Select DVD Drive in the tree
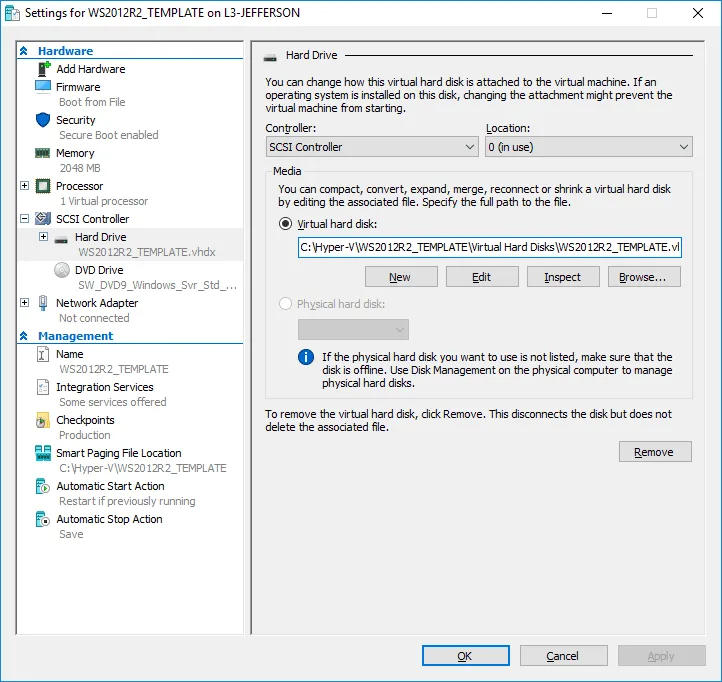The width and height of the screenshot is (722, 682). point(99,270)
